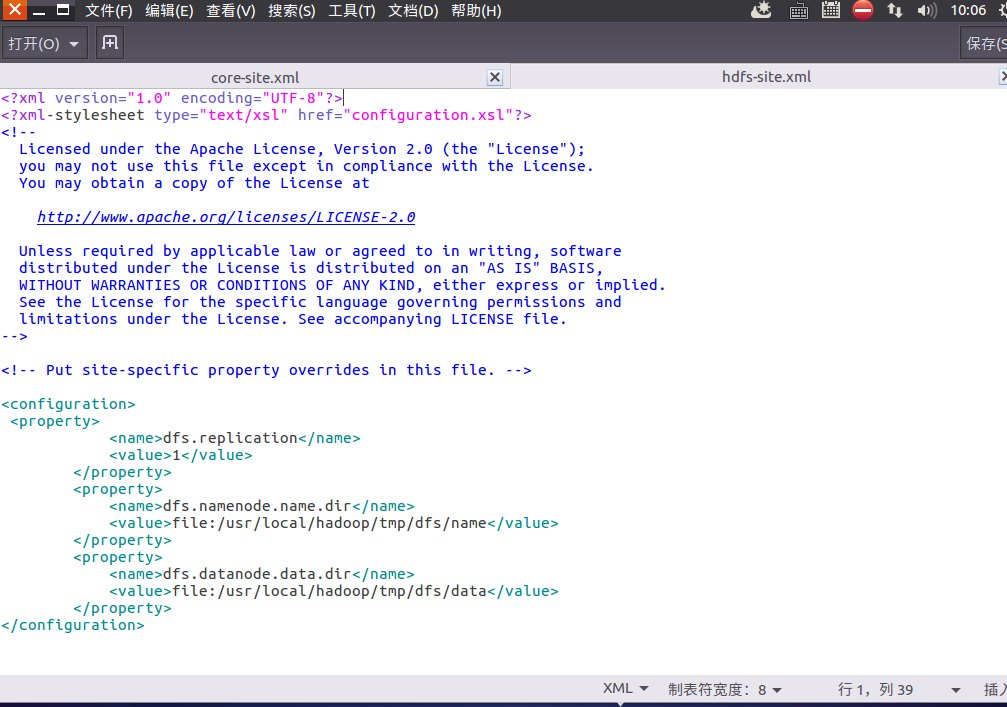Image resolution: width=1007 pixels, height=707 pixels.
Task: Click the opening <configuration> tag
Action: 68,405
